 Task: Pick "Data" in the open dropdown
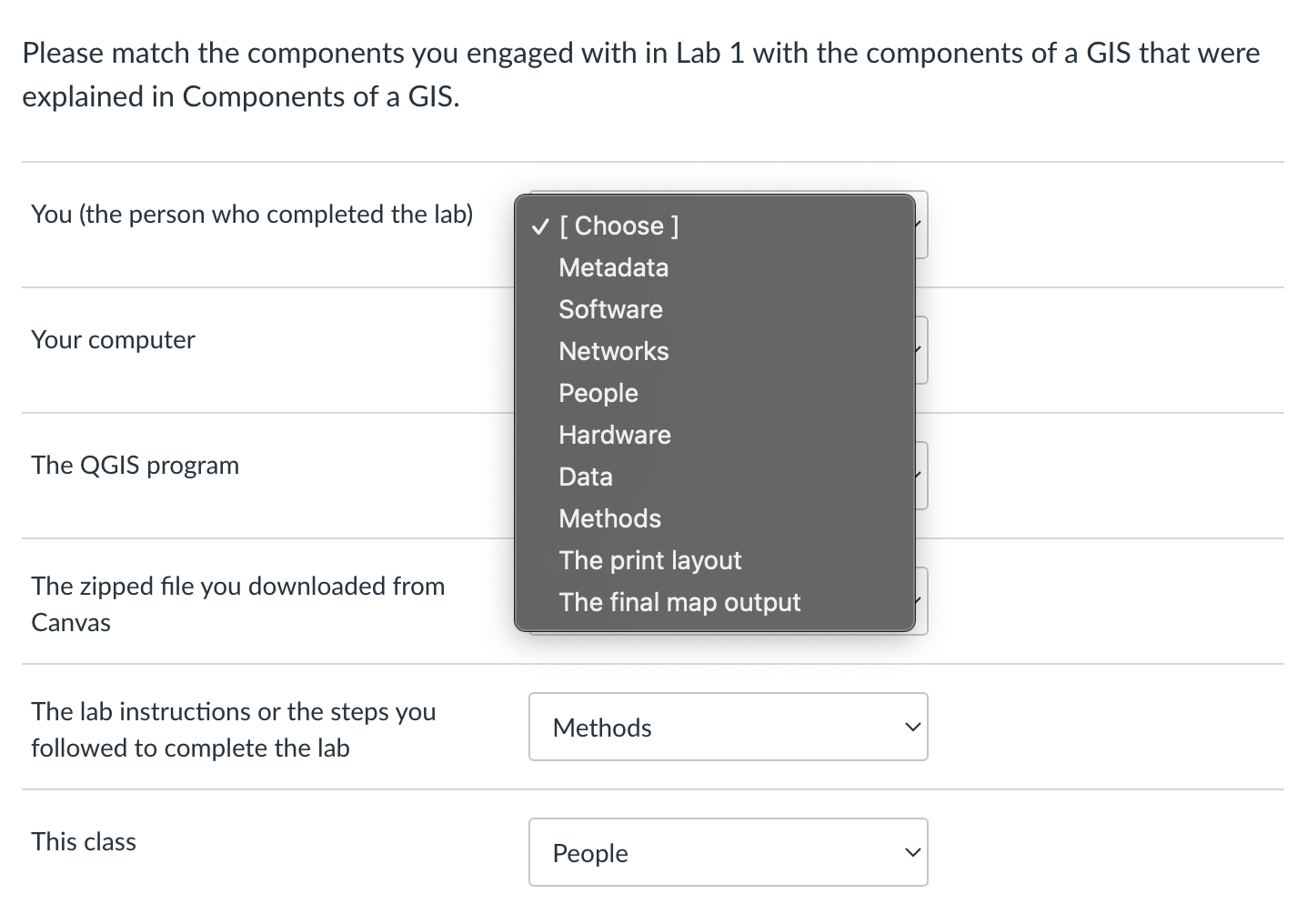(586, 477)
